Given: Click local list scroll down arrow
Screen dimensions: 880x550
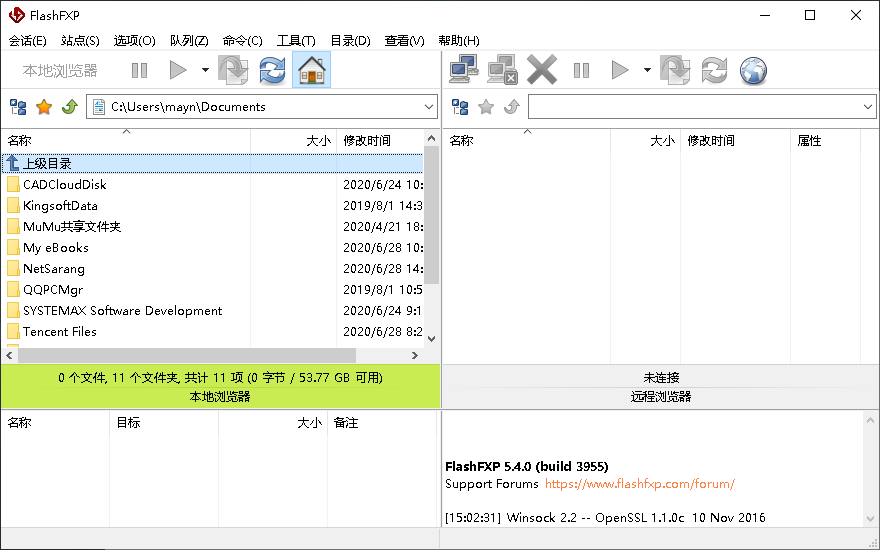Looking at the screenshot, I should tap(431, 338).
